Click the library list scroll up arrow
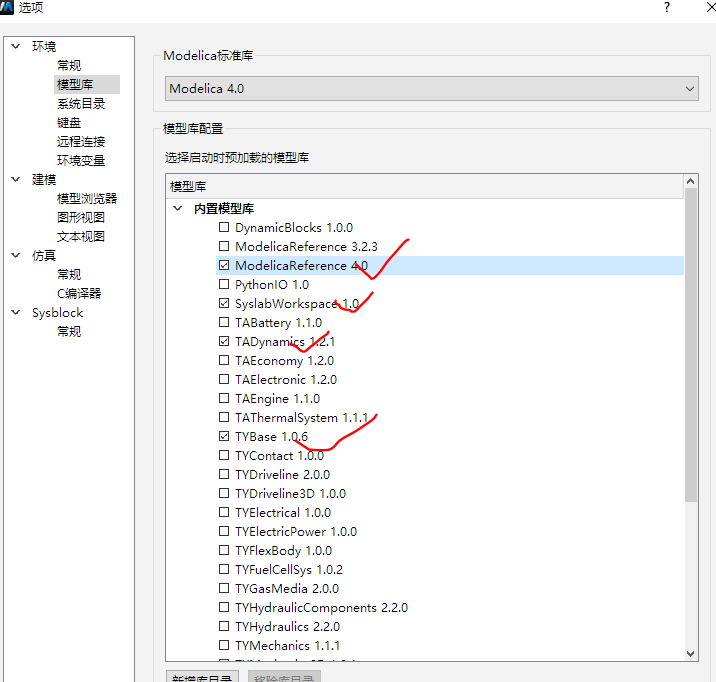 pyautogui.click(x=690, y=181)
